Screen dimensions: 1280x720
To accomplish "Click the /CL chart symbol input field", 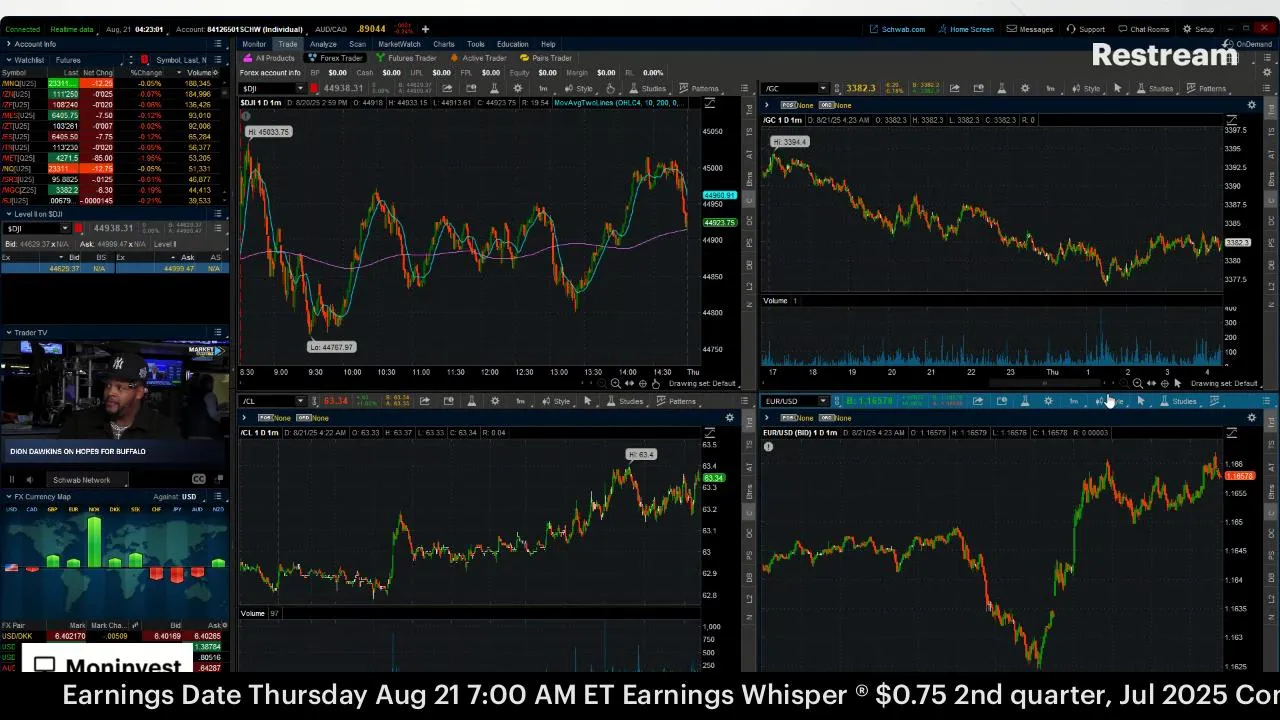I will pos(268,401).
